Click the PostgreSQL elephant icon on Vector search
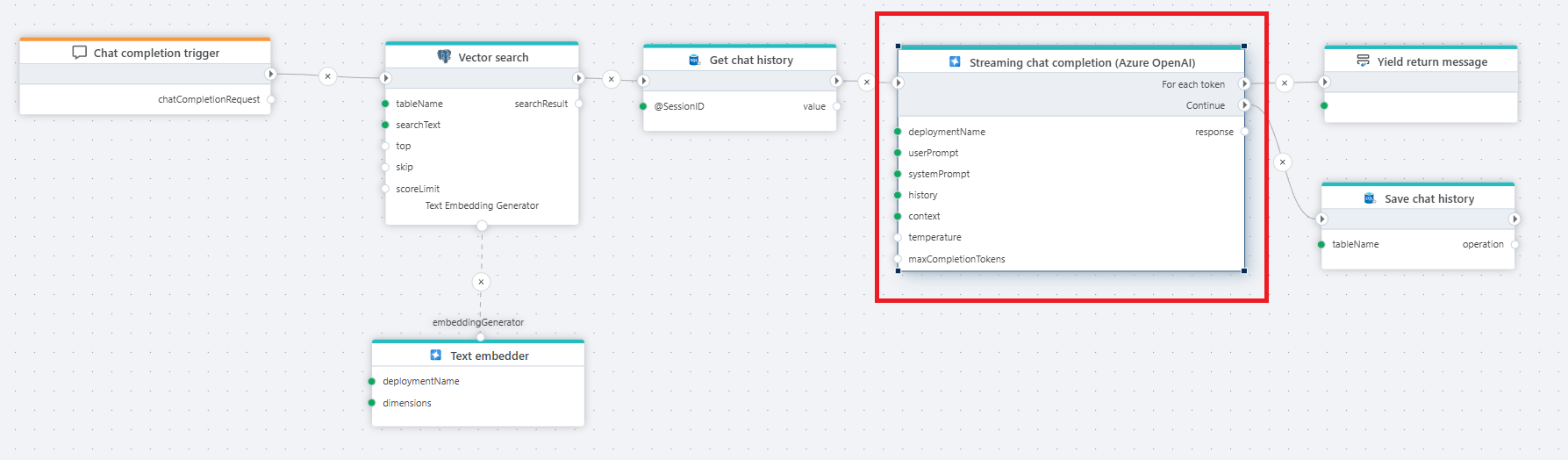The width and height of the screenshot is (1568, 460). (x=444, y=57)
